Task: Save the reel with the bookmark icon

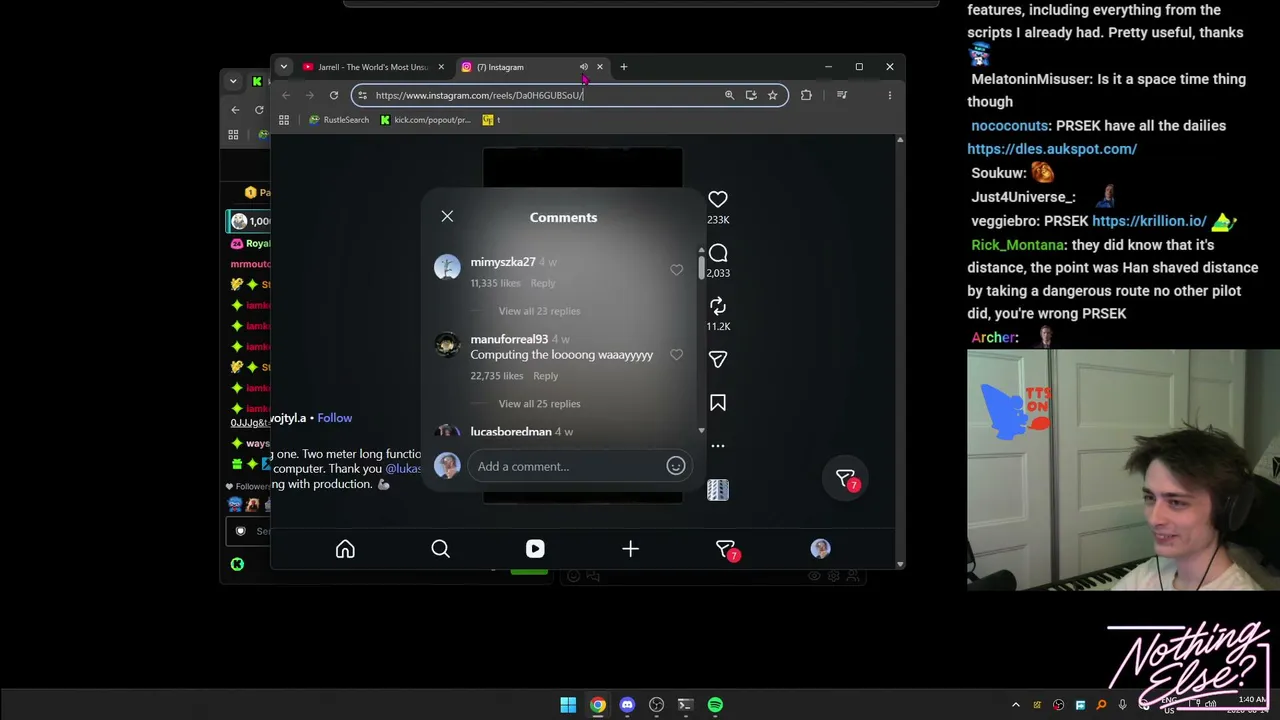Action: point(718,403)
